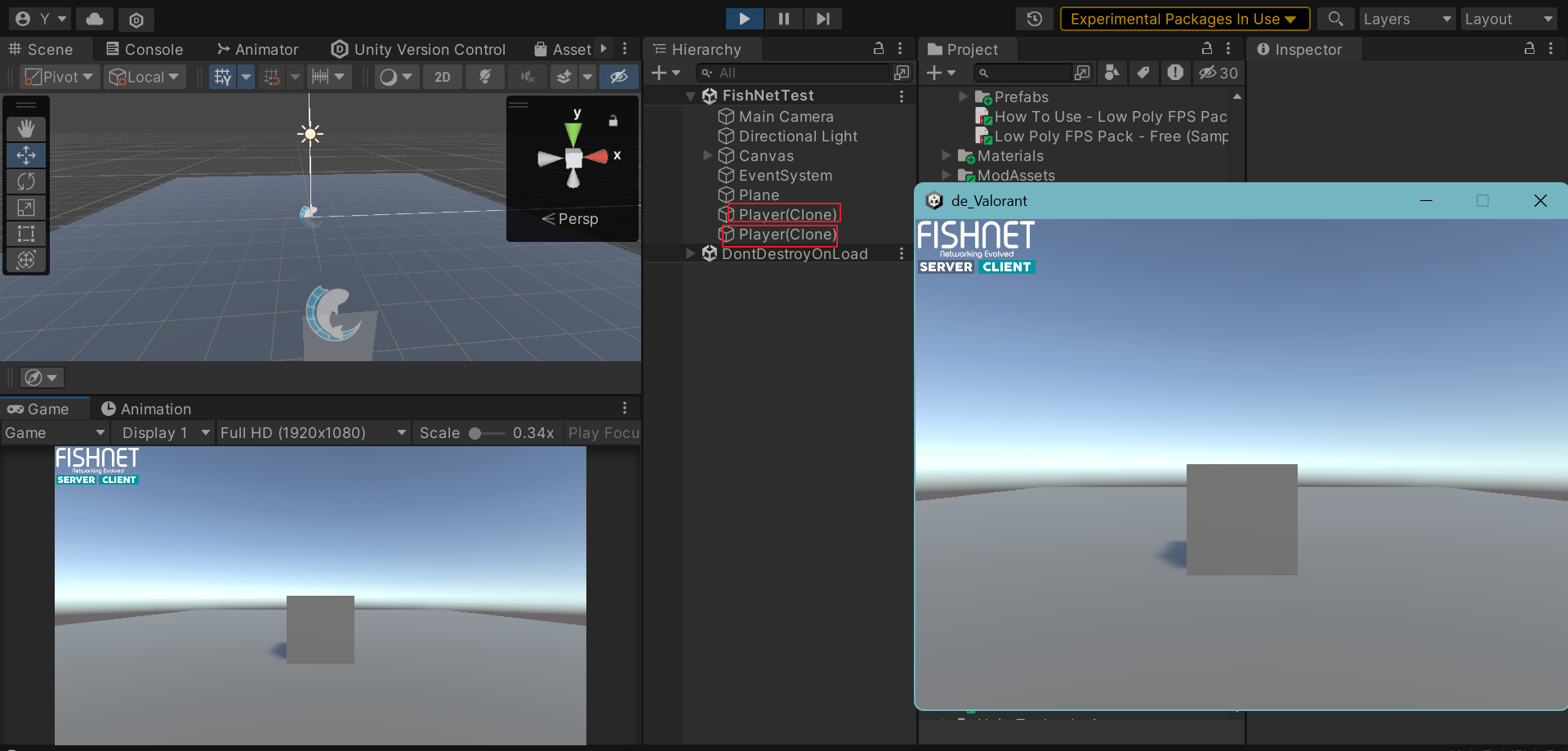Select the Rotate tool

[x=26, y=181]
